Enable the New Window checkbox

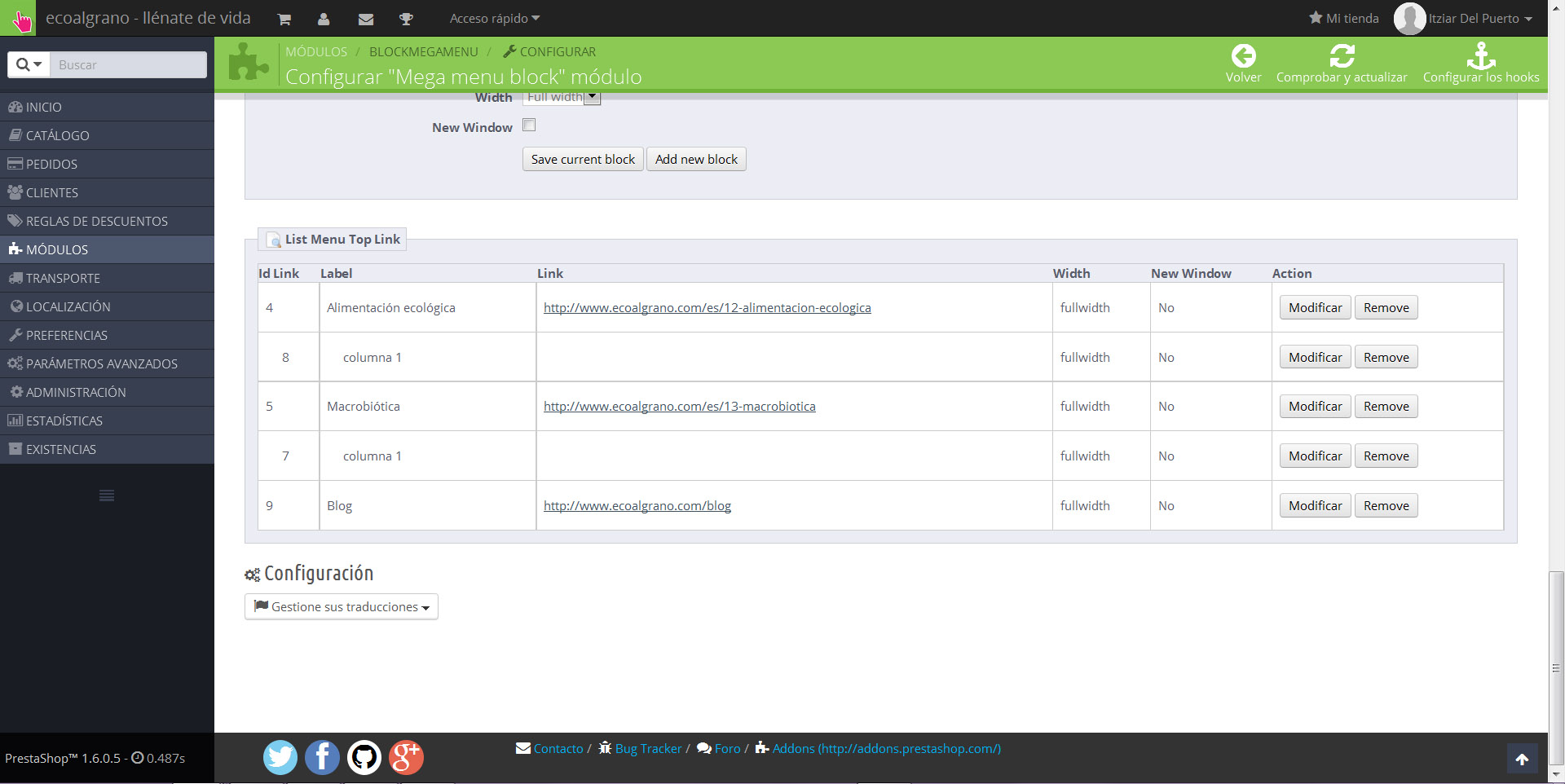529,125
